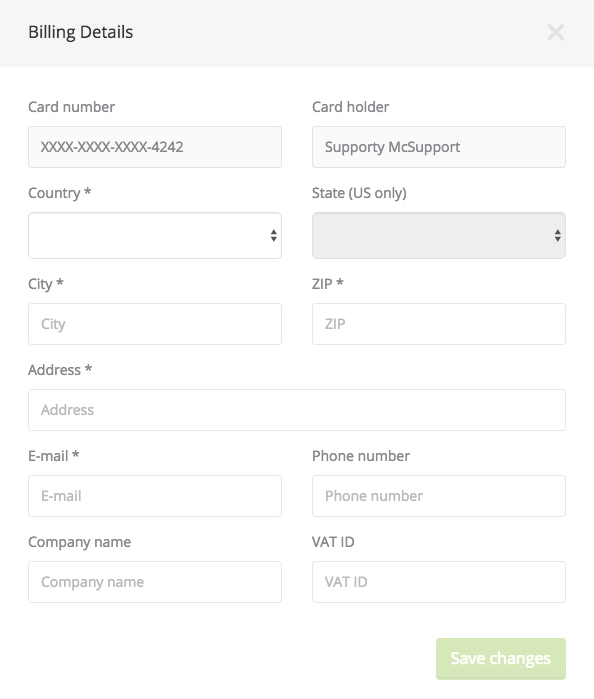
Task: Click the Address * label text
Action: pyautogui.click(x=60, y=370)
